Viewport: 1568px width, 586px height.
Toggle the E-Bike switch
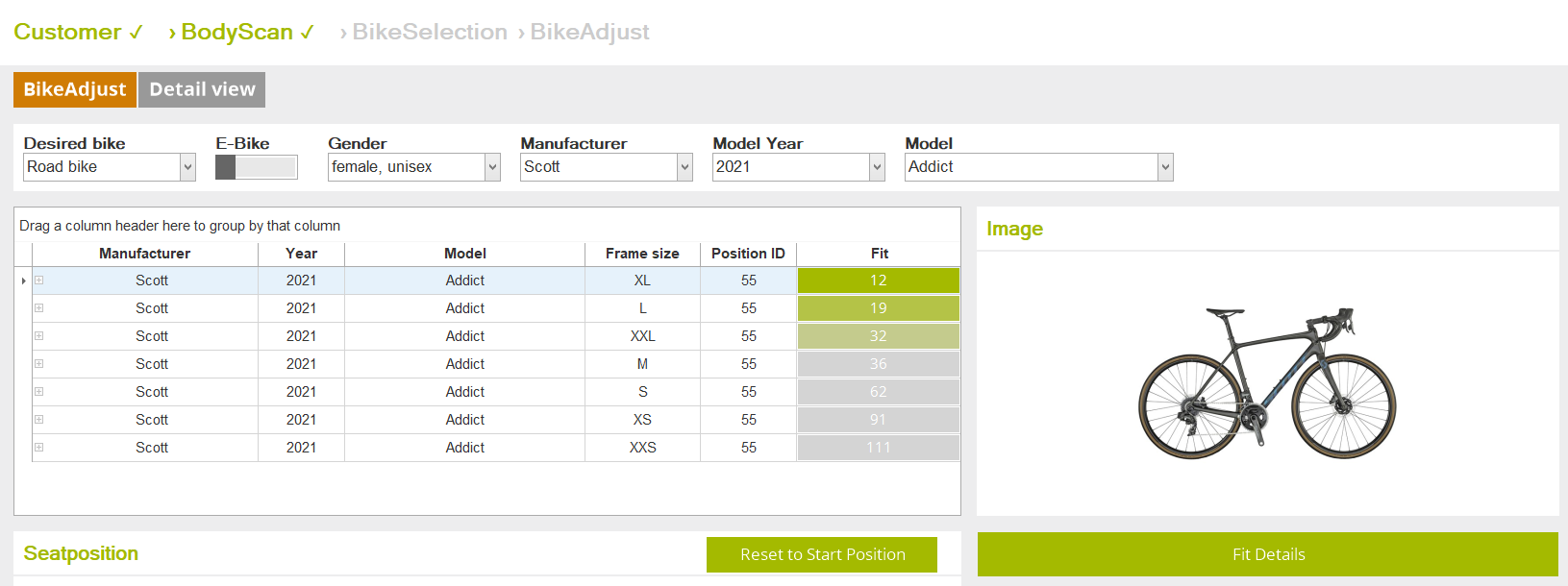pyautogui.click(x=257, y=167)
